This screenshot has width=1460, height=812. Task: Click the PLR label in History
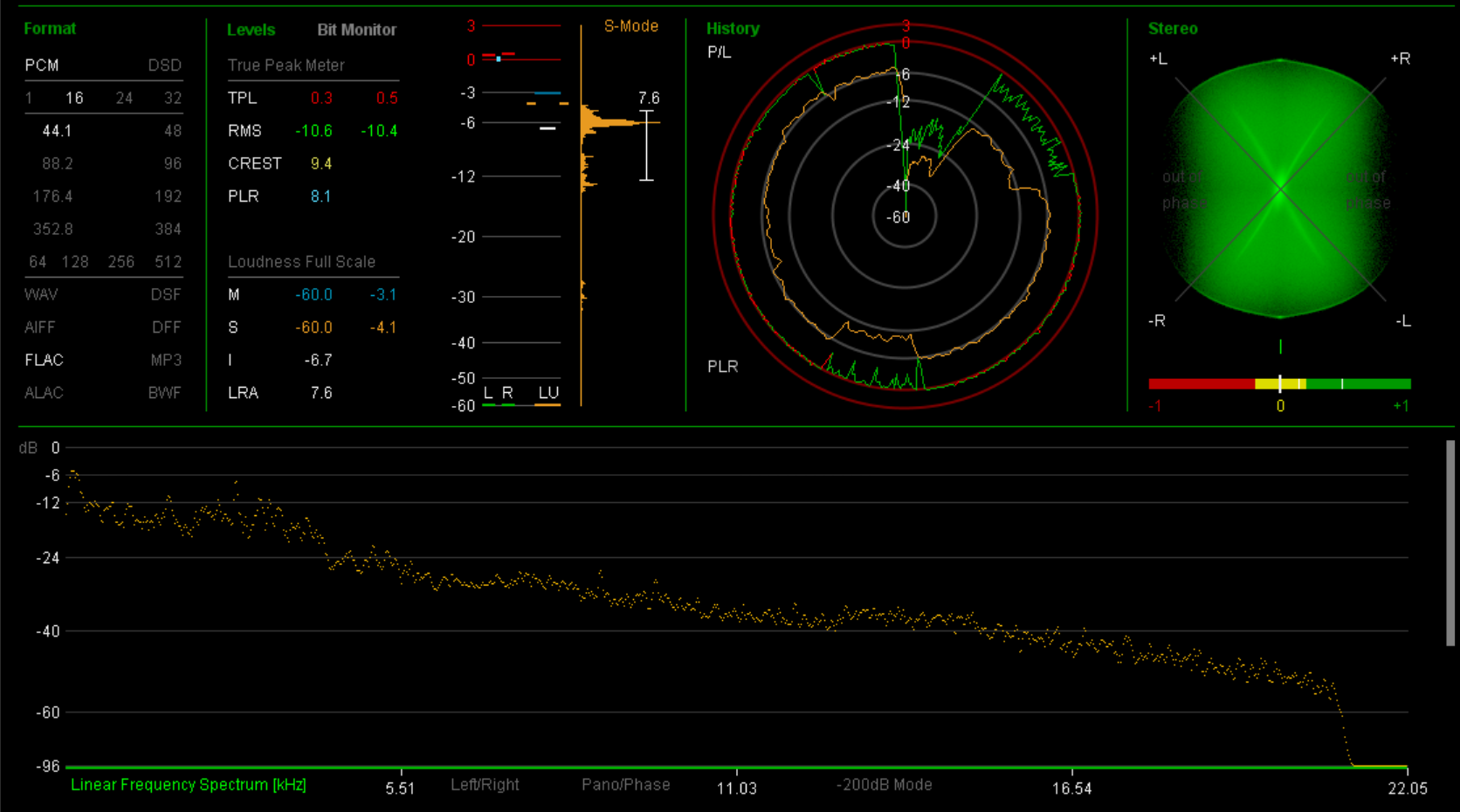pyautogui.click(x=723, y=367)
